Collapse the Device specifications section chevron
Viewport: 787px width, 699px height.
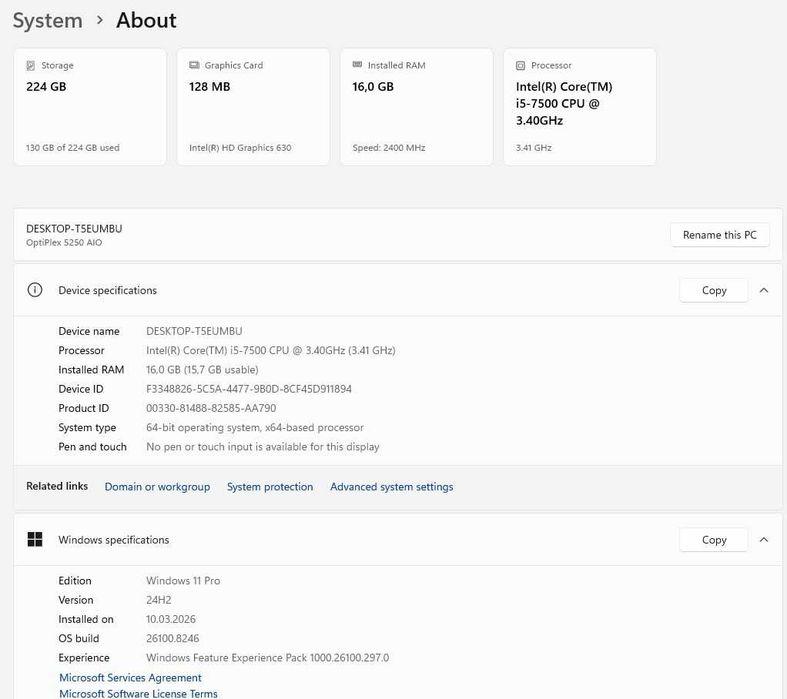(x=764, y=290)
